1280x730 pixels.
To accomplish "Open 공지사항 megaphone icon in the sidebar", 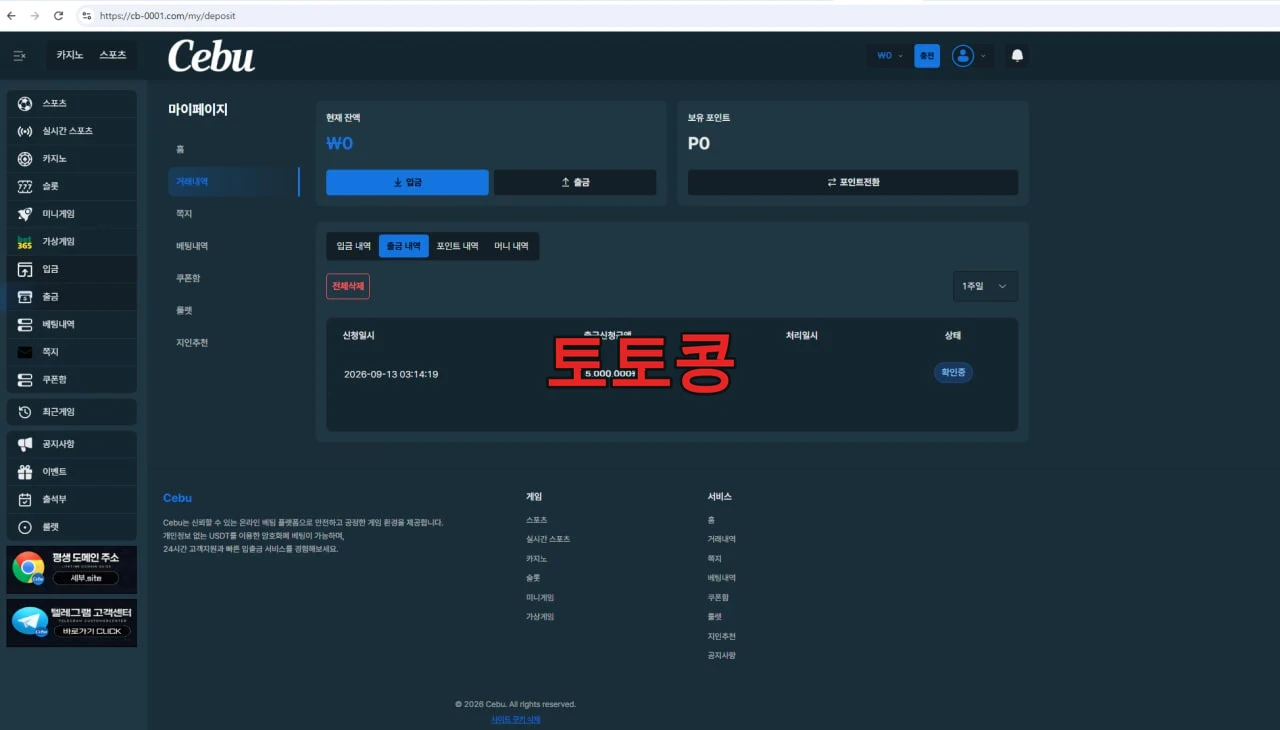I will 25,444.
